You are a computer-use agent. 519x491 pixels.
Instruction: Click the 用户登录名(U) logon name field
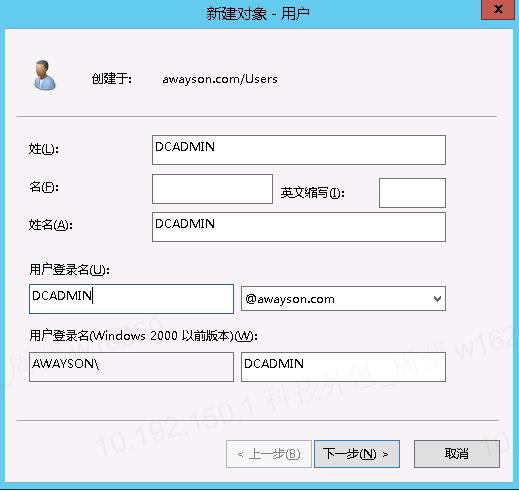pyautogui.click(x=131, y=299)
